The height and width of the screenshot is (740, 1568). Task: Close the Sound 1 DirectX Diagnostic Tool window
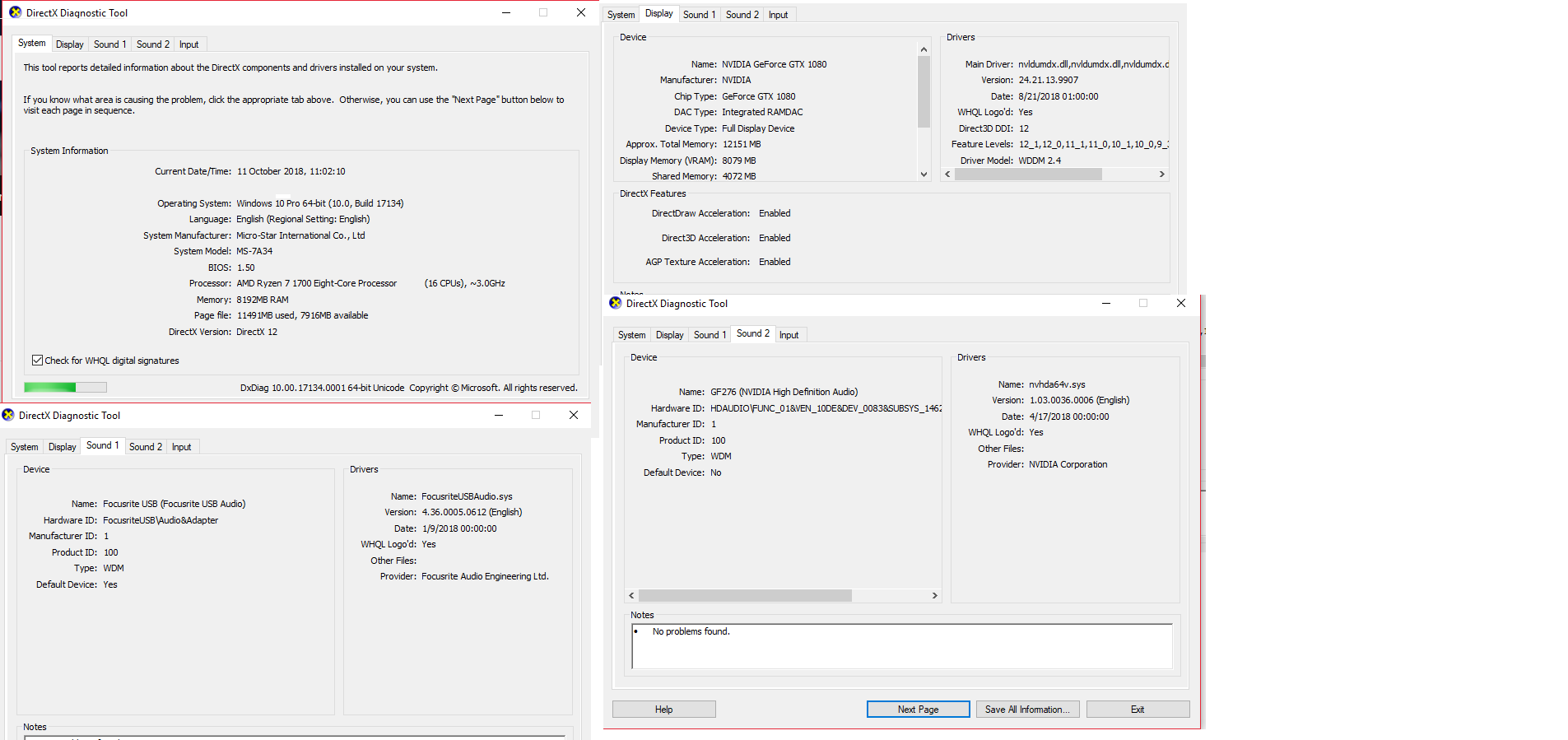click(574, 415)
